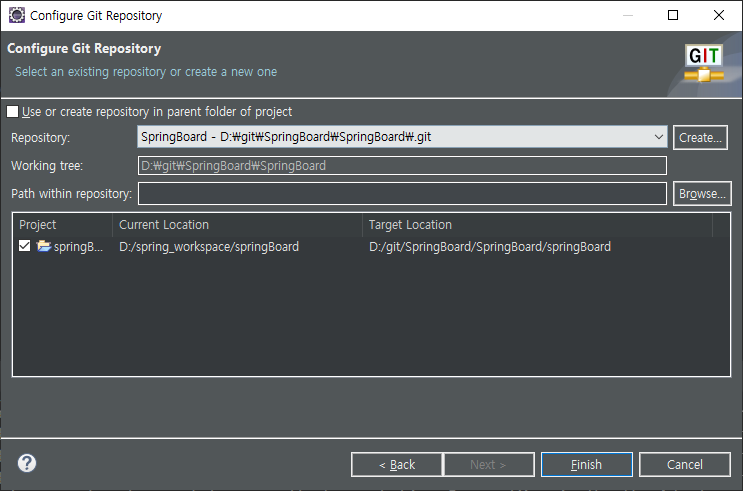Click the Browse... button
The height and width of the screenshot is (491, 743).
(702, 193)
